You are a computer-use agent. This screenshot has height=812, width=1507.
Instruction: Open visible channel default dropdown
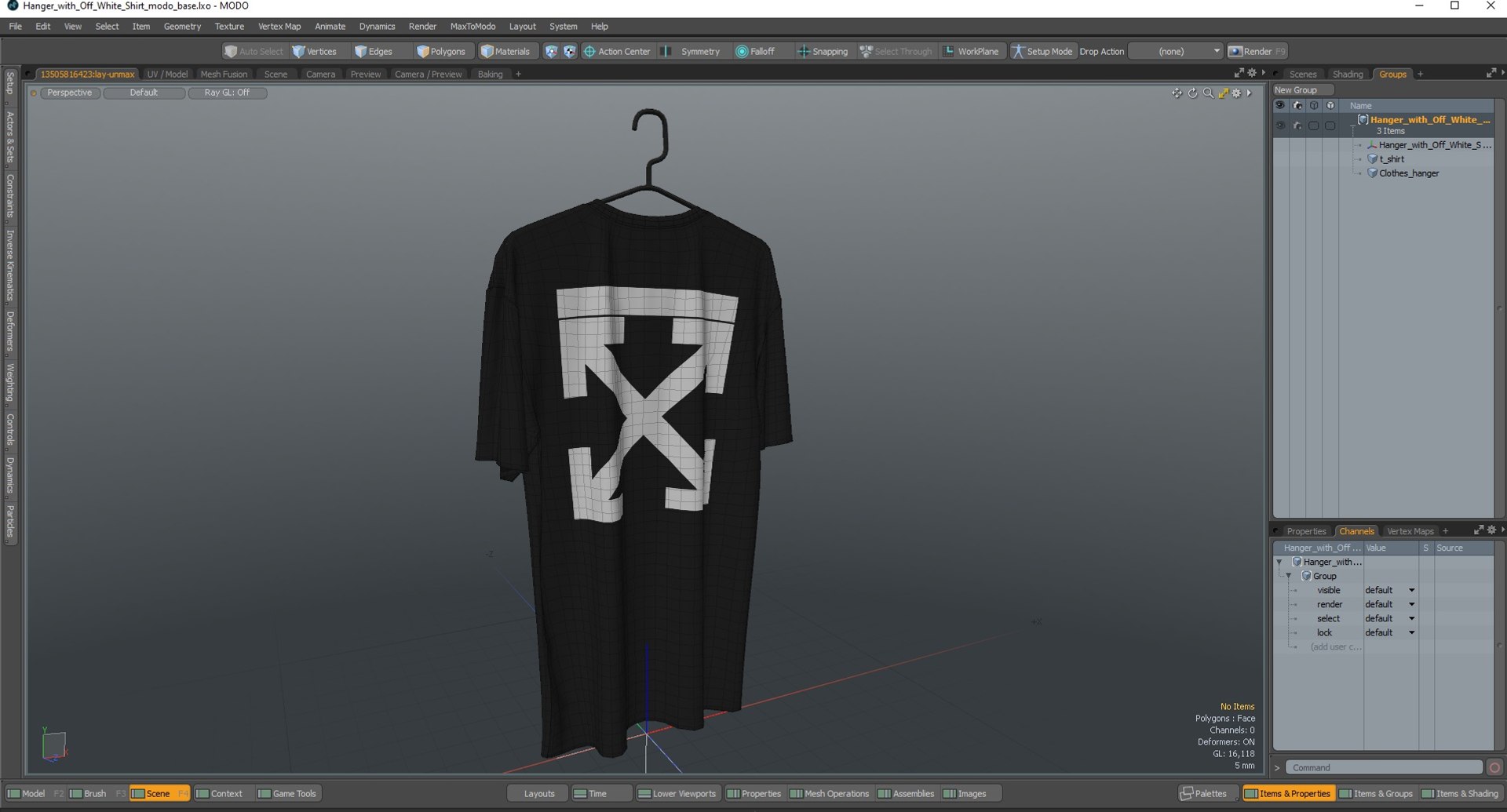click(x=1389, y=591)
